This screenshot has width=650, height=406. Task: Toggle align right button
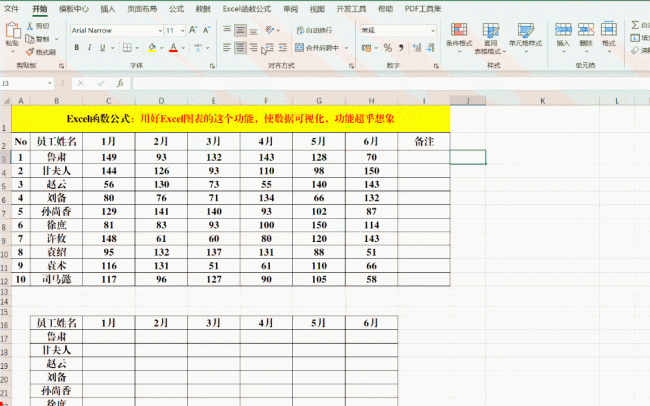coord(253,48)
